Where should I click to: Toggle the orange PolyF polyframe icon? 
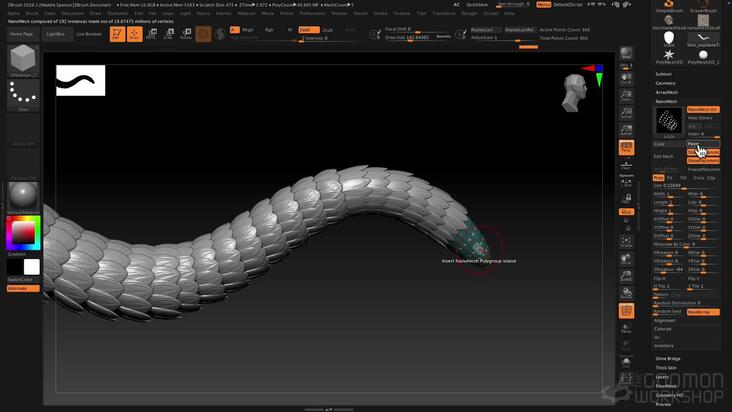pos(626,311)
